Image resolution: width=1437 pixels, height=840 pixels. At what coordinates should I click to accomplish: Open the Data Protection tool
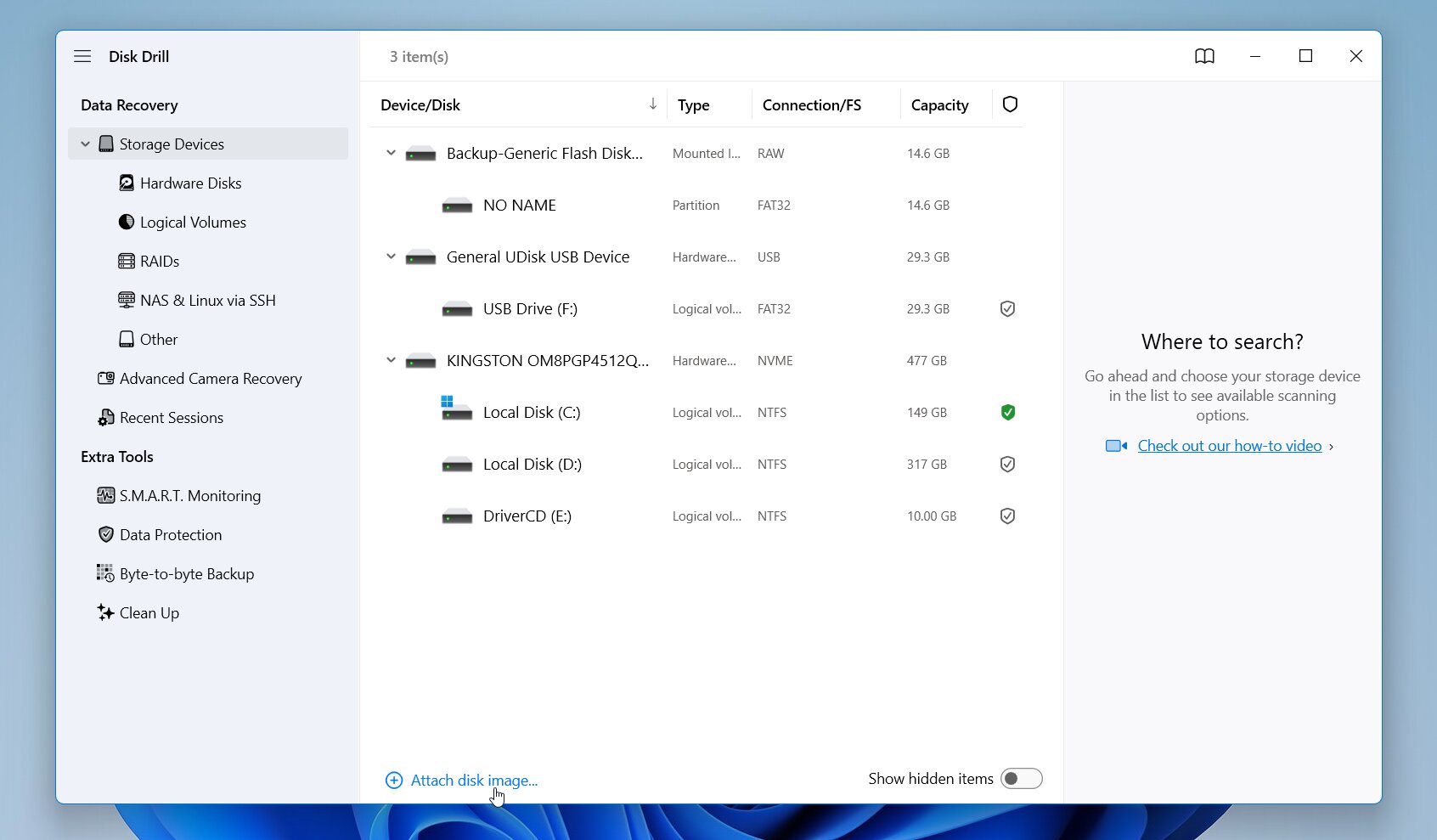[170, 534]
